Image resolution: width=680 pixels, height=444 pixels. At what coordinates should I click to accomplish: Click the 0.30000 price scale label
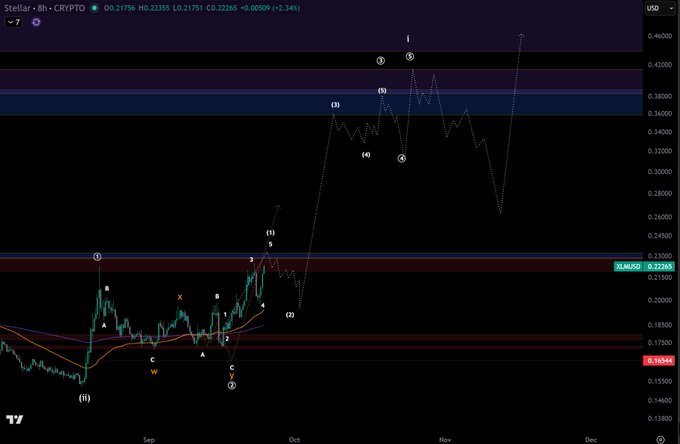660,172
